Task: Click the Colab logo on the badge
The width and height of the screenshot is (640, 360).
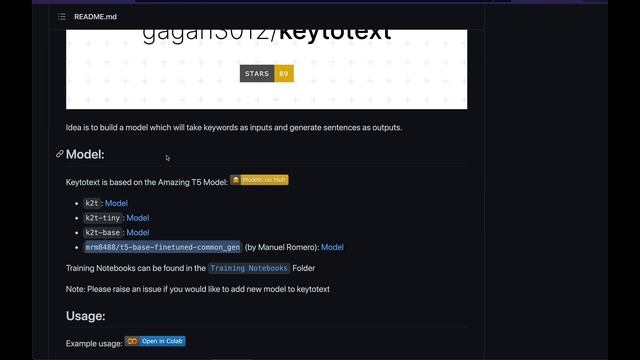Action: pyautogui.click(x=132, y=341)
